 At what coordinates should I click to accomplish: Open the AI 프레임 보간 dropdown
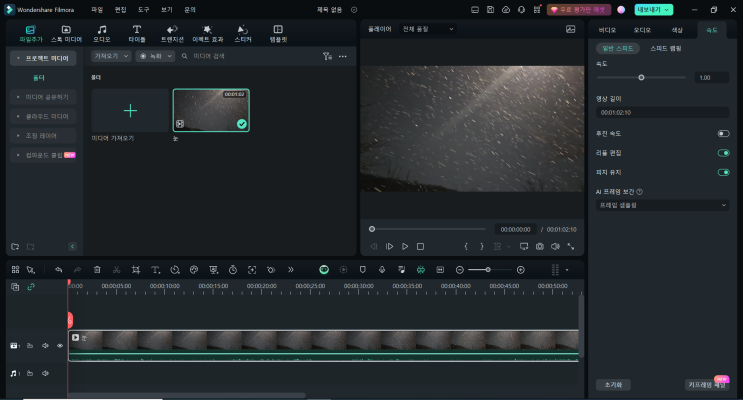662,205
